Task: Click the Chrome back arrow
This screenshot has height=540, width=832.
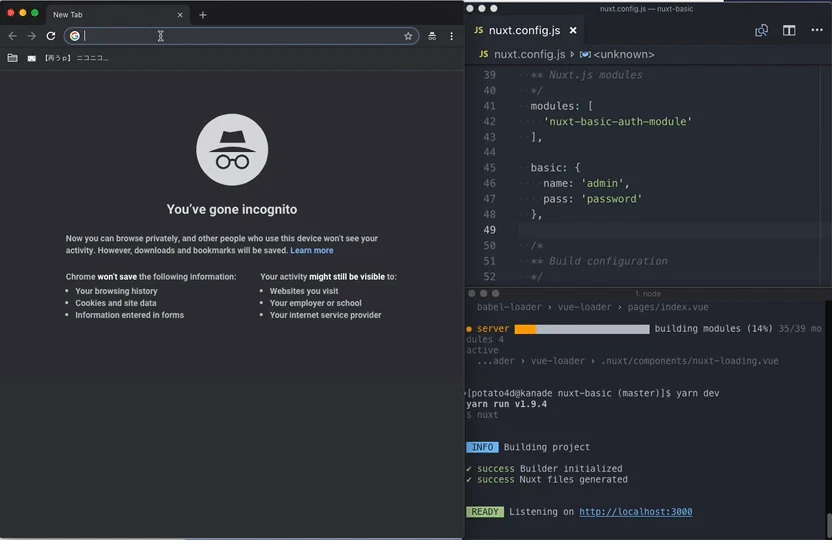Action: [x=13, y=36]
